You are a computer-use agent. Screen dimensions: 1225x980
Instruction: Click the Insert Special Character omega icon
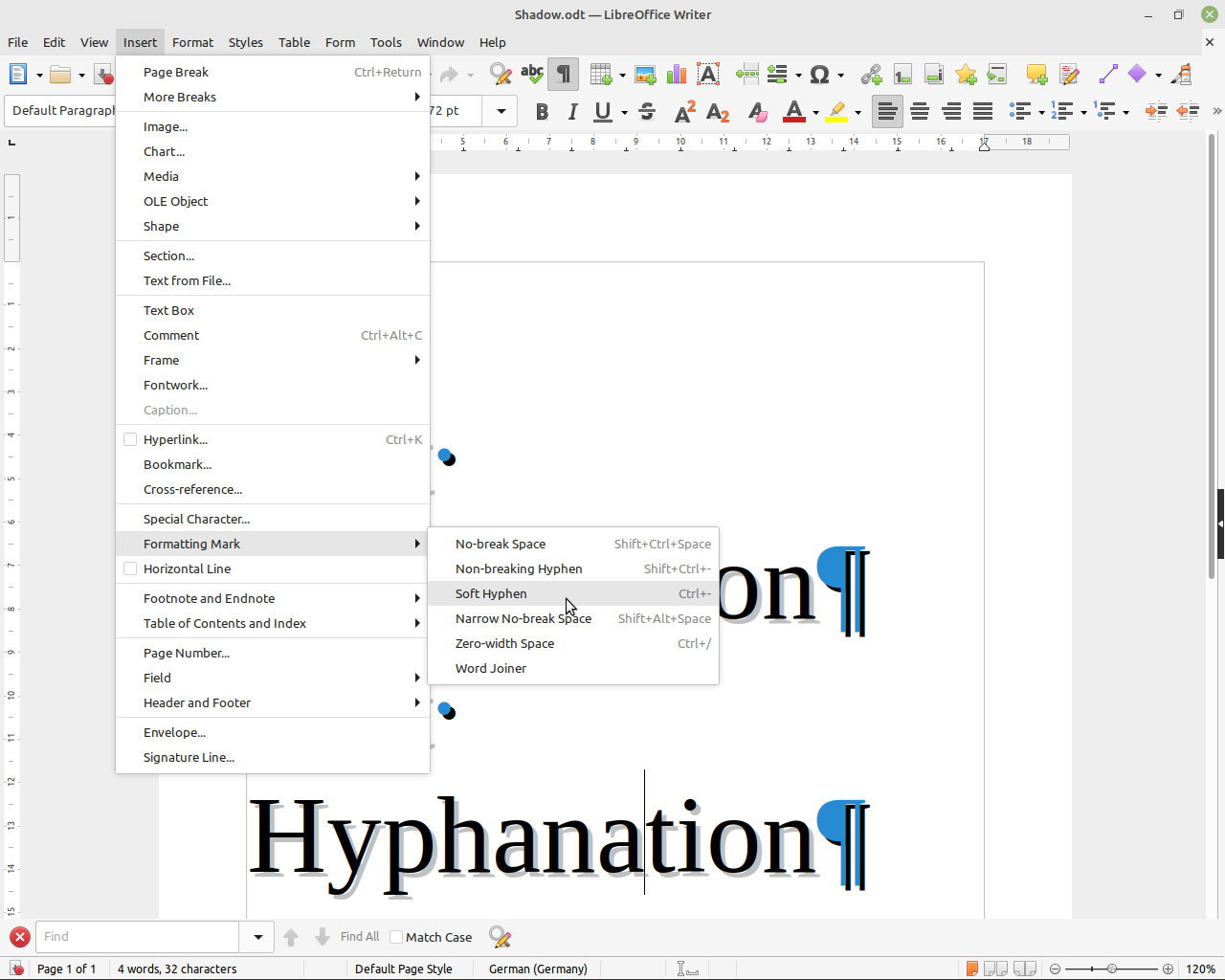(819, 75)
